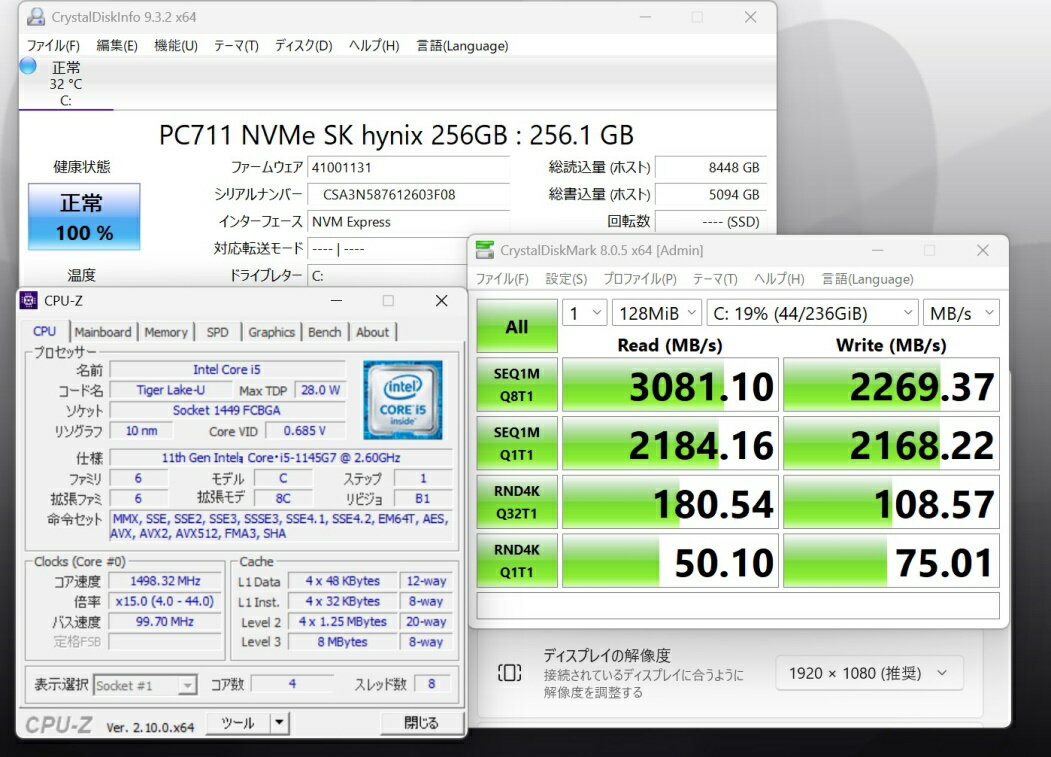This screenshot has width=1051, height=757.
Task: Click the RND4K Q1T1 read result 50.10
Action: click(x=670, y=561)
